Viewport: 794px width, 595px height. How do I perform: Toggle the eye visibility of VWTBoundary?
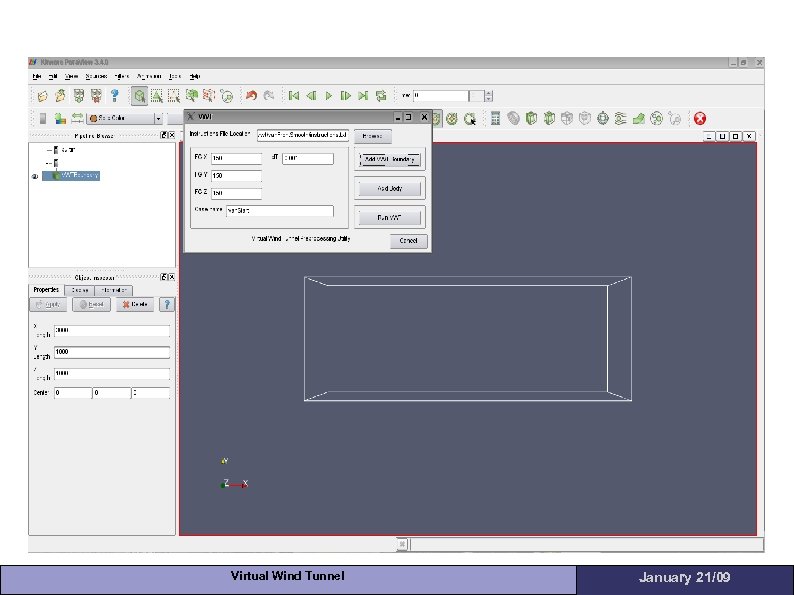[x=35, y=176]
